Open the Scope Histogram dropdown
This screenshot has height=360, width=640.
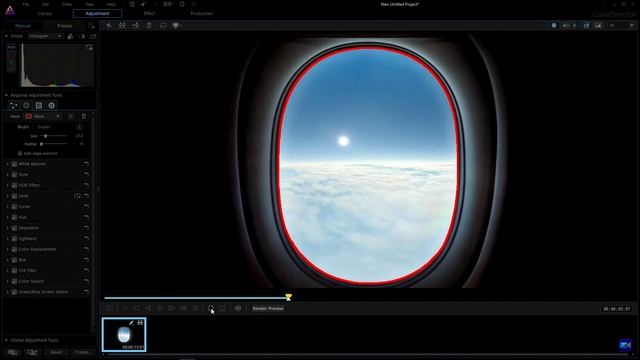point(45,36)
